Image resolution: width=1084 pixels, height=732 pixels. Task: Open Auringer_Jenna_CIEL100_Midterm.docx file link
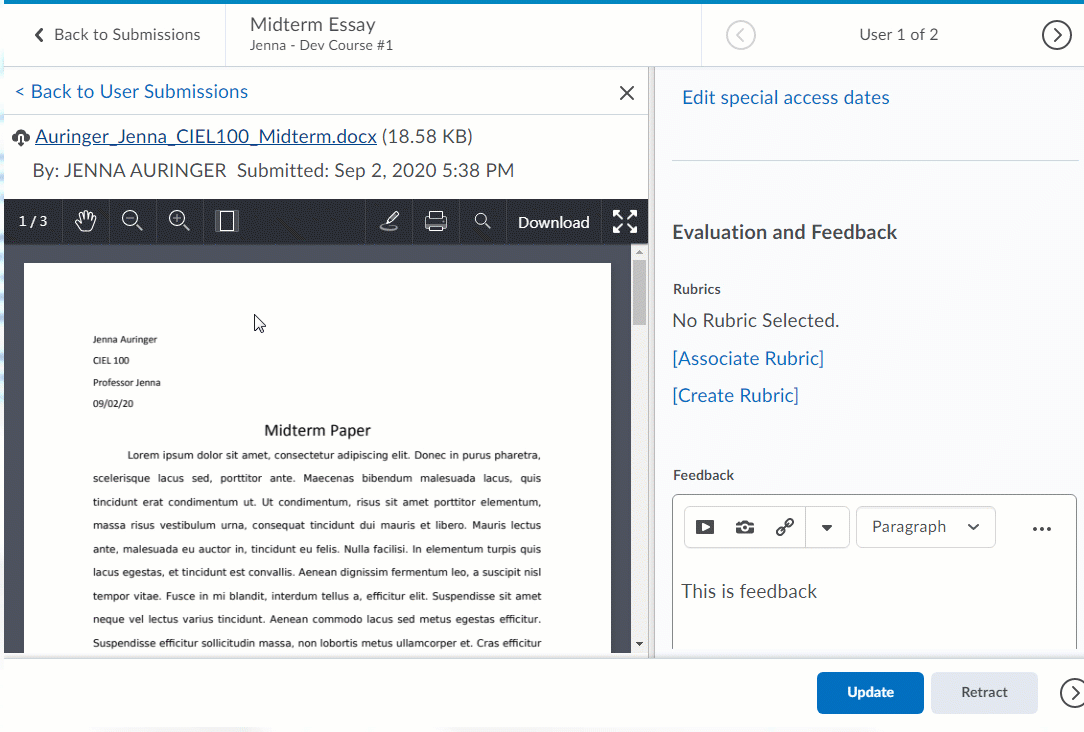206,137
